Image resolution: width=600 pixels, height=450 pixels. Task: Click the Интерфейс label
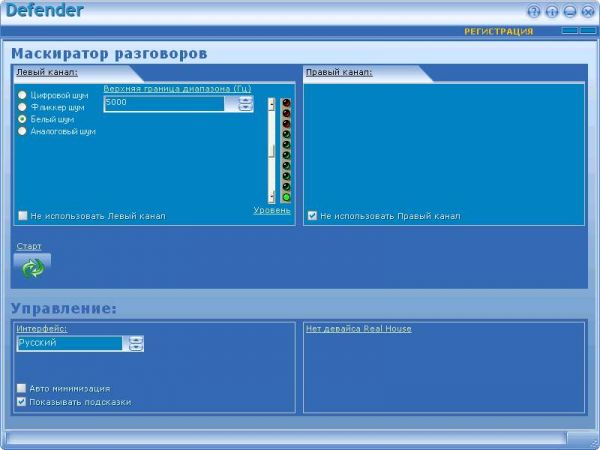[x=42, y=328]
